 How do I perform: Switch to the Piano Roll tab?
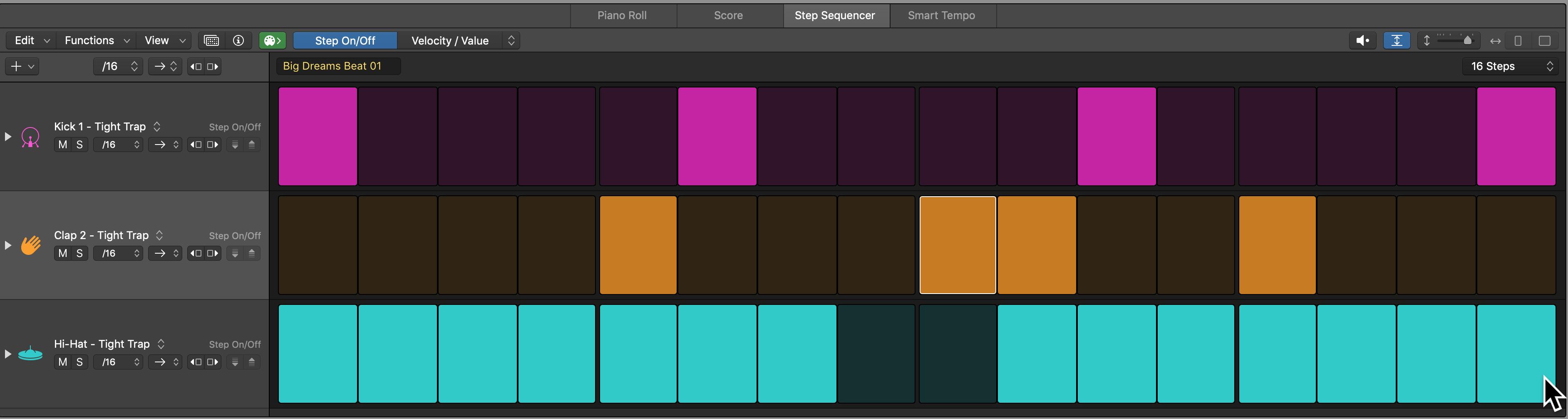coord(622,15)
